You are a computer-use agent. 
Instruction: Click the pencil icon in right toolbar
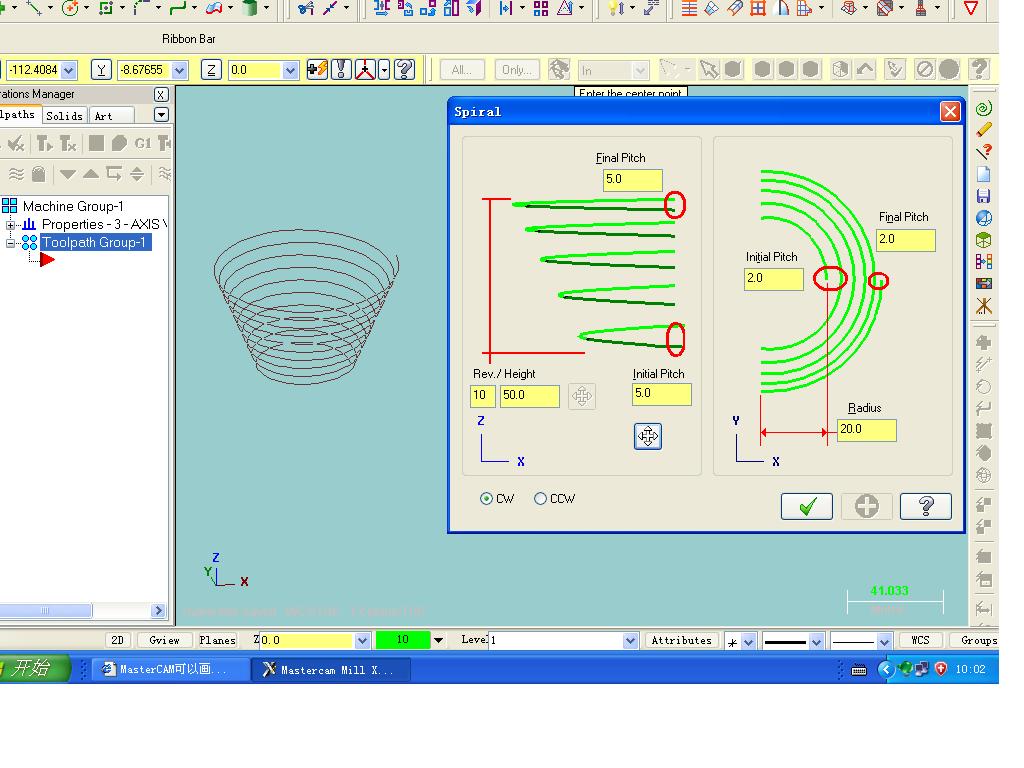[x=984, y=130]
